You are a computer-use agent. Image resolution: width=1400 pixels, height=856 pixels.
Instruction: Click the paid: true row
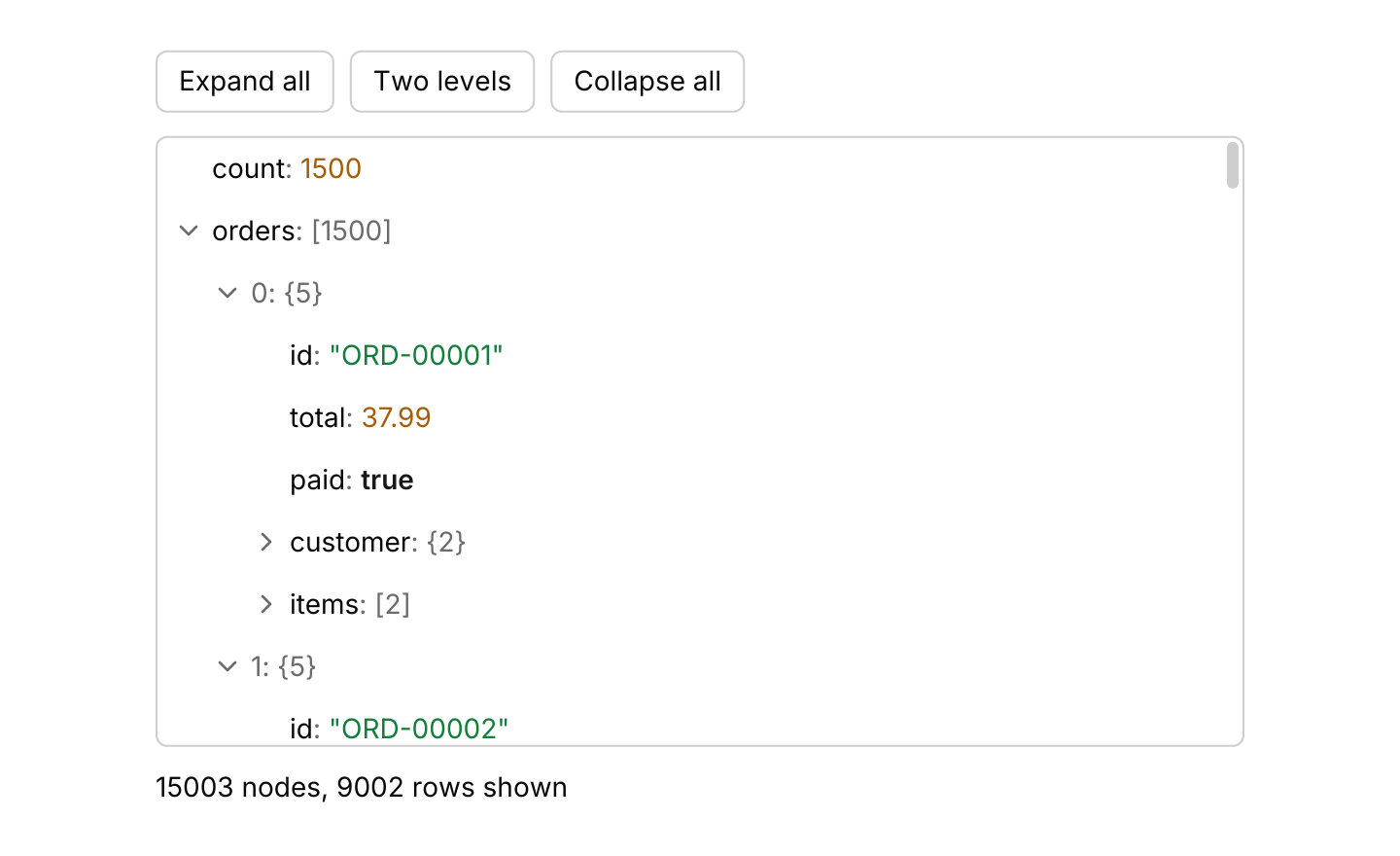[700, 480]
